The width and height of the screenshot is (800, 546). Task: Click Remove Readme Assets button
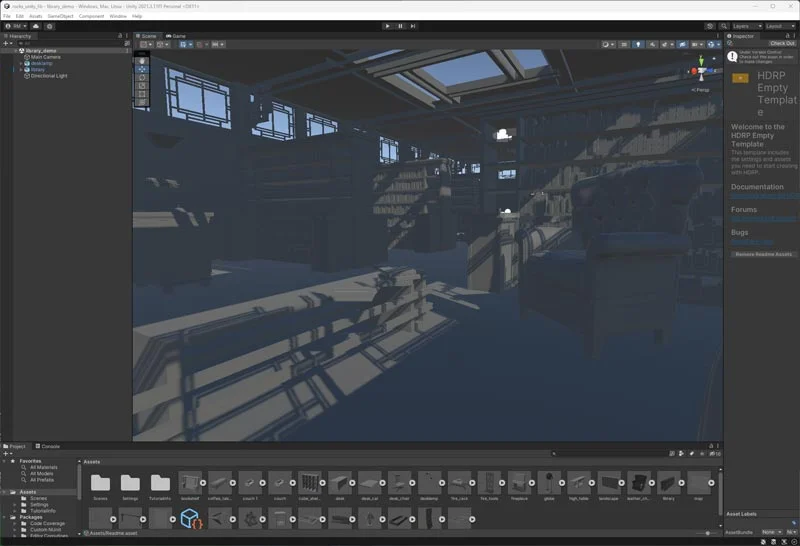763,254
